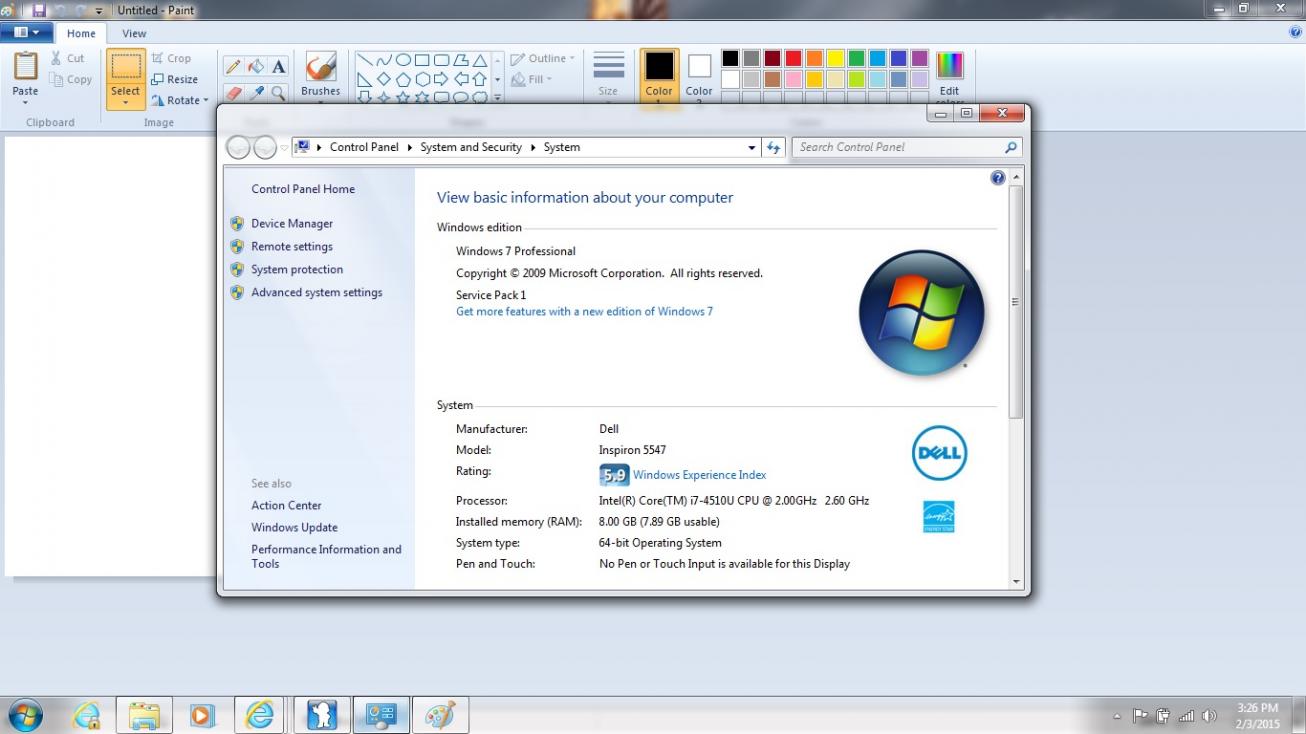The height and width of the screenshot is (734, 1306).
Task: Click the System breadcrumb segment
Action: pos(562,147)
